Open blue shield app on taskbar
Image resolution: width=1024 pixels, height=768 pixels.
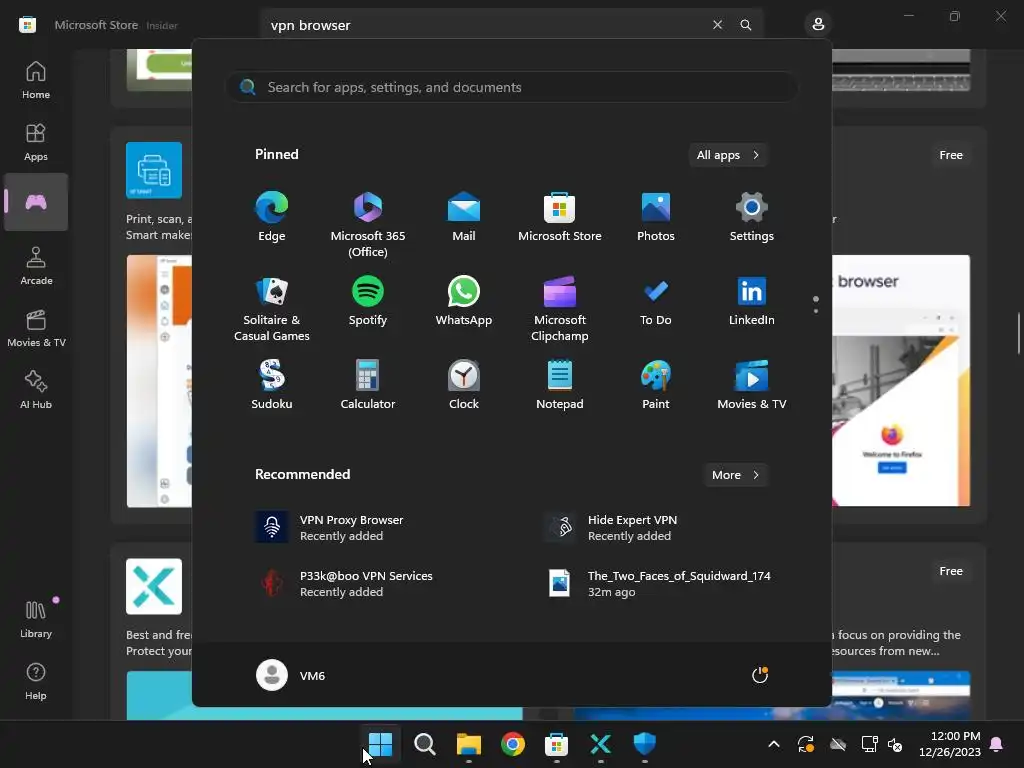(645, 744)
